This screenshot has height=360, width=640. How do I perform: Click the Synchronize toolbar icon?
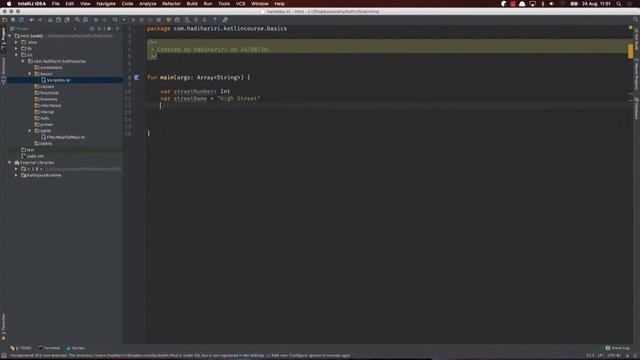pos(21,20)
